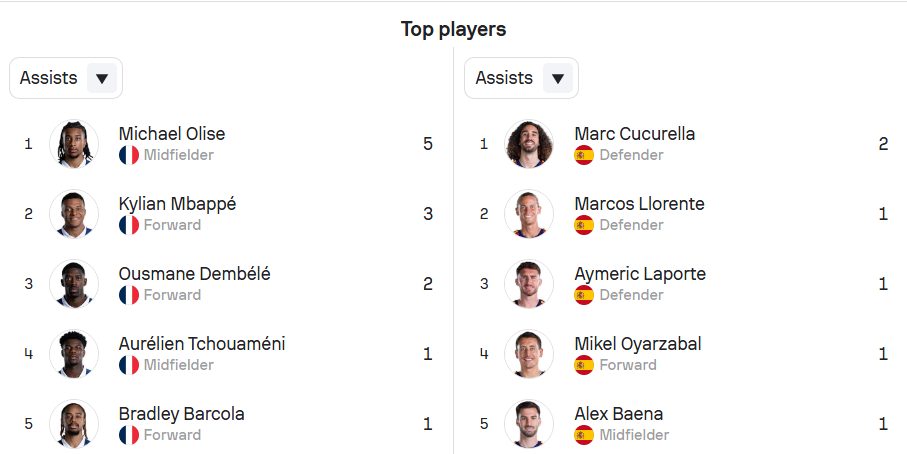Click Ousmane Dembélé's avatar

click(x=74, y=284)
